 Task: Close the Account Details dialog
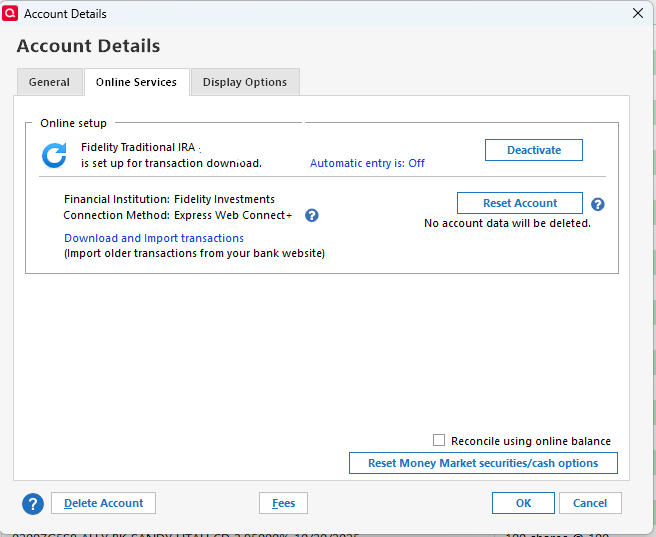tap(638, 13)
